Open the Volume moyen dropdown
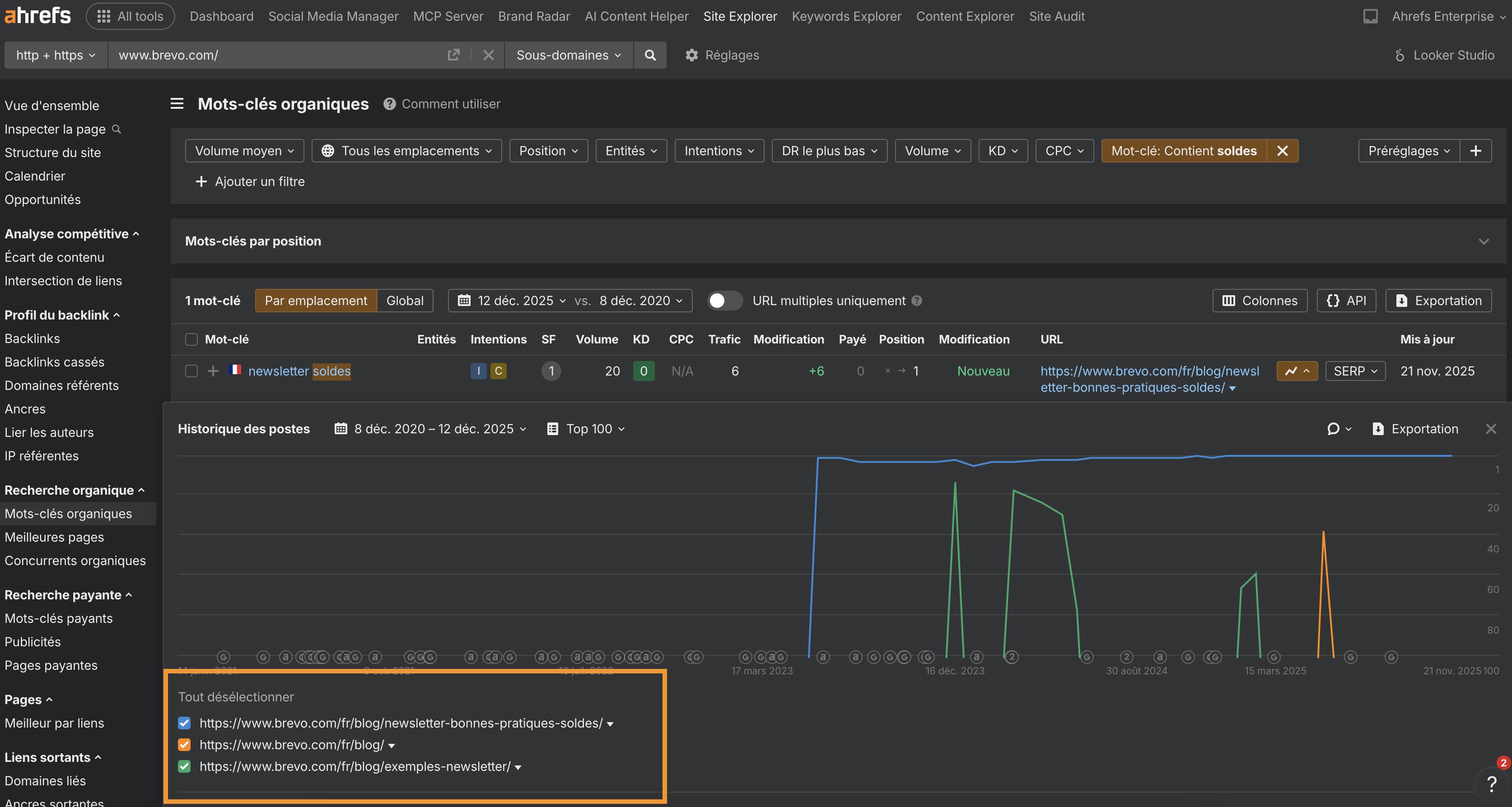 coord(244,151)
